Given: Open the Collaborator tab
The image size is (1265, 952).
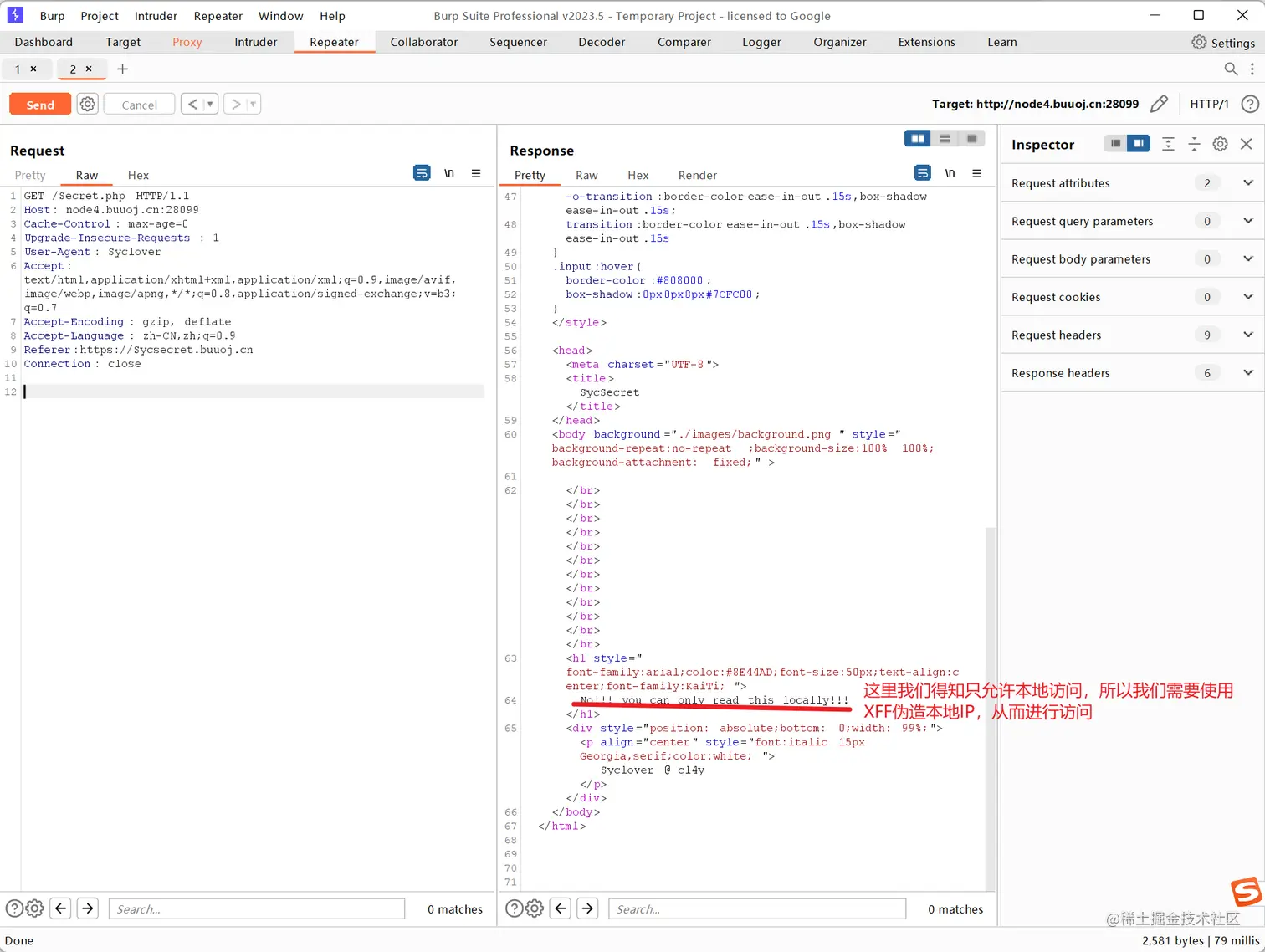Looking at the screenshot, I should pyautogui.click(x=424, y=42).
